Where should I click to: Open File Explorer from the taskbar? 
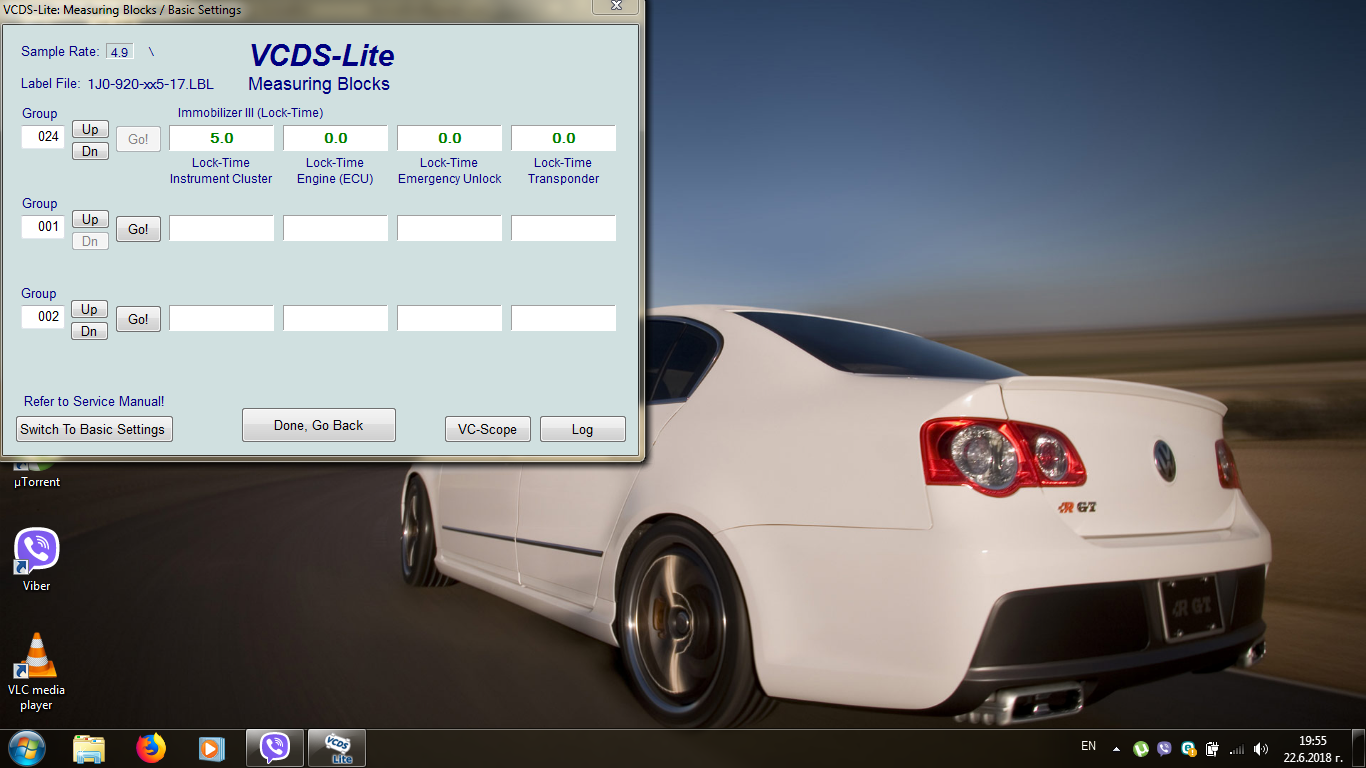point(89,748)
